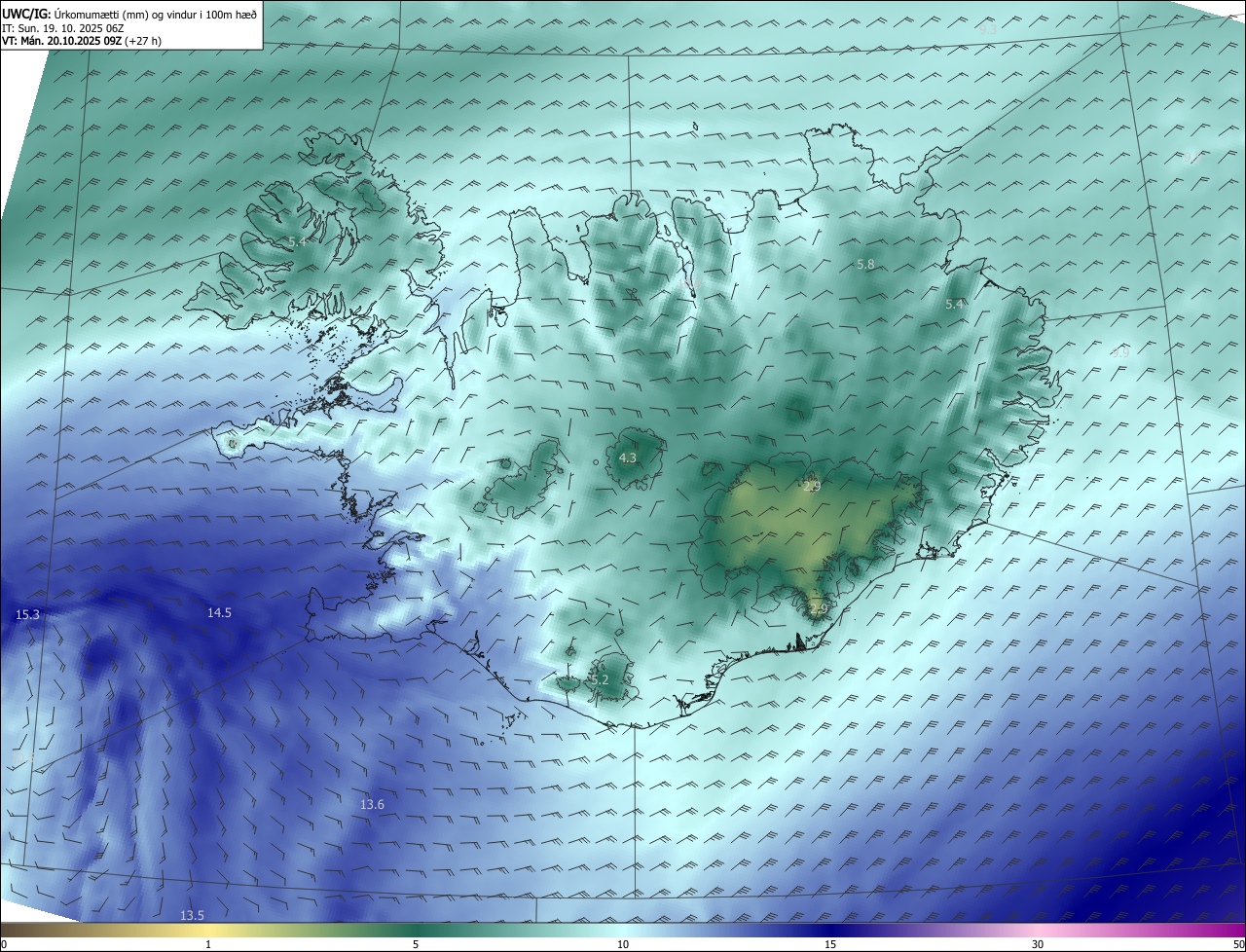Viewport: 1246px width, 952px height.
Task: Click the '9.9' value off the east coast
Action: click(x=1119, y=351)
